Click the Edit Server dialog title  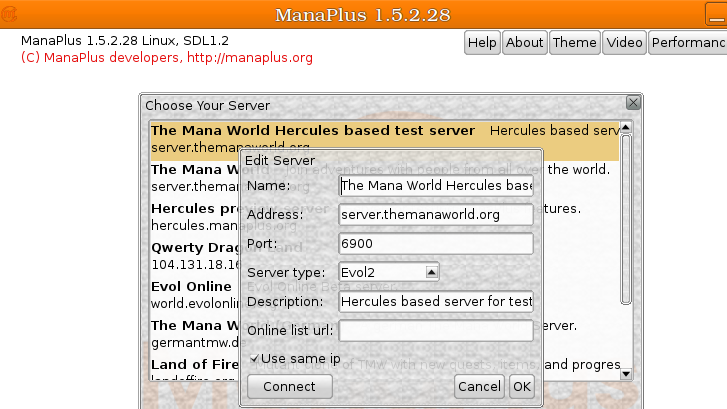click(x=280, y=160)
